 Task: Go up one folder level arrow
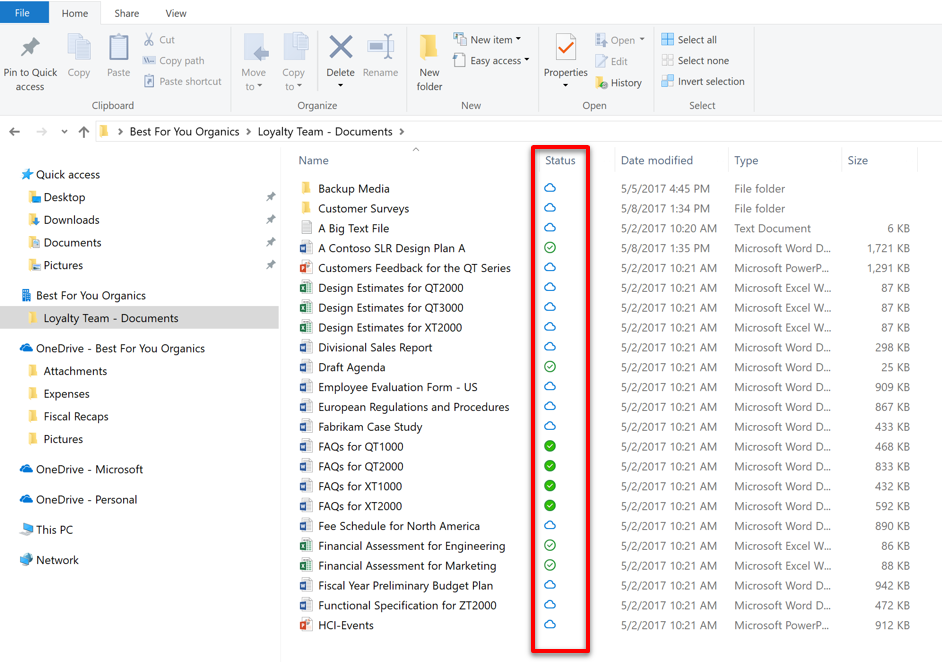point(84,132)
